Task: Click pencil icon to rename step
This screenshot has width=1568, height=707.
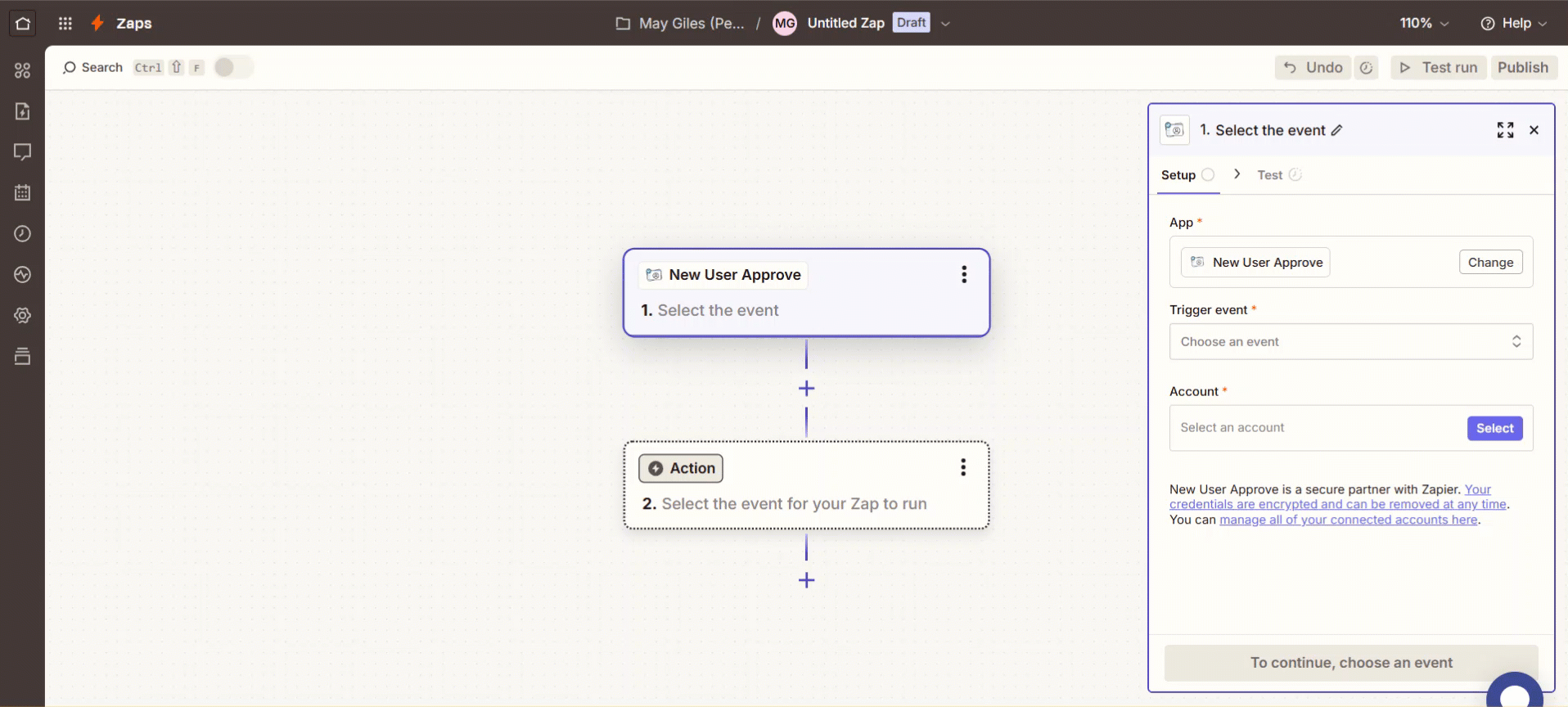Action: (x=1336, y=130)
